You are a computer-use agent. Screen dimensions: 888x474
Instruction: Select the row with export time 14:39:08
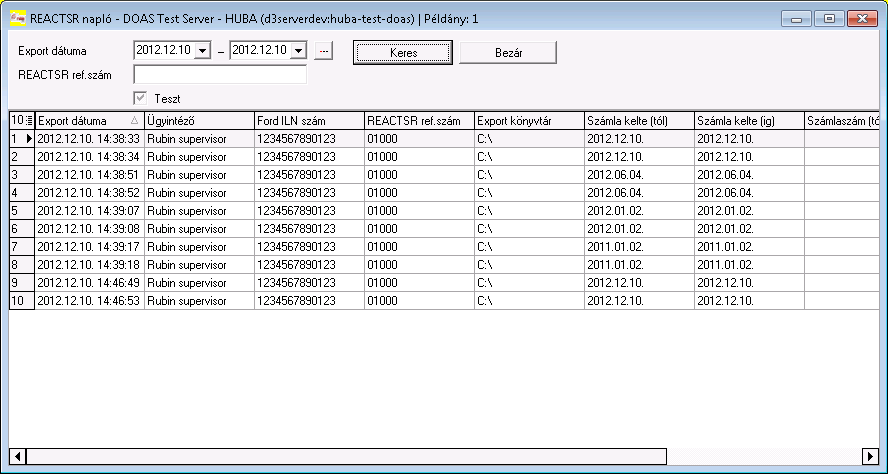pos(444,229)
